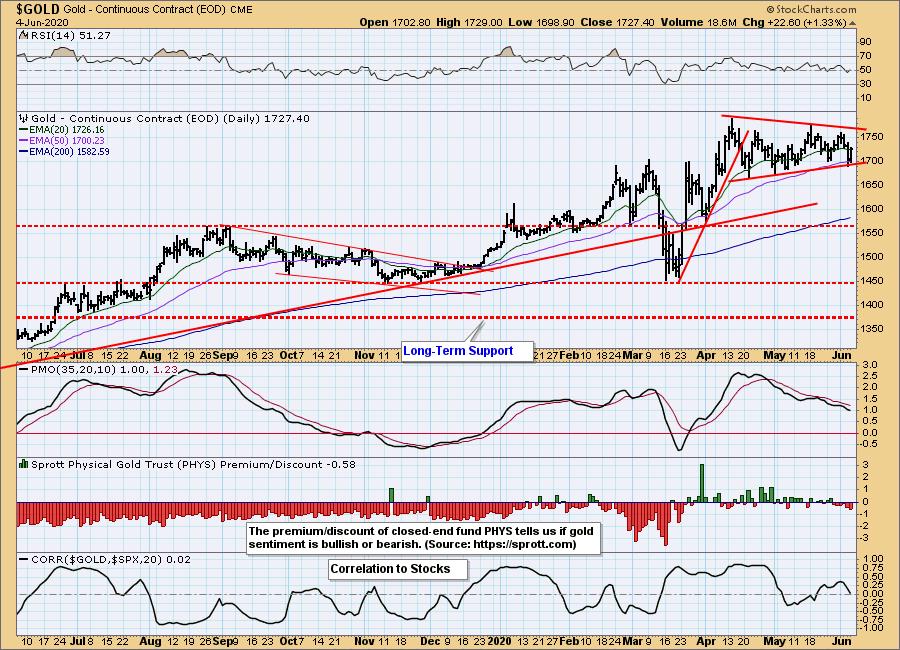Click the Open 1702.80 value

click(x=395, y=22)
